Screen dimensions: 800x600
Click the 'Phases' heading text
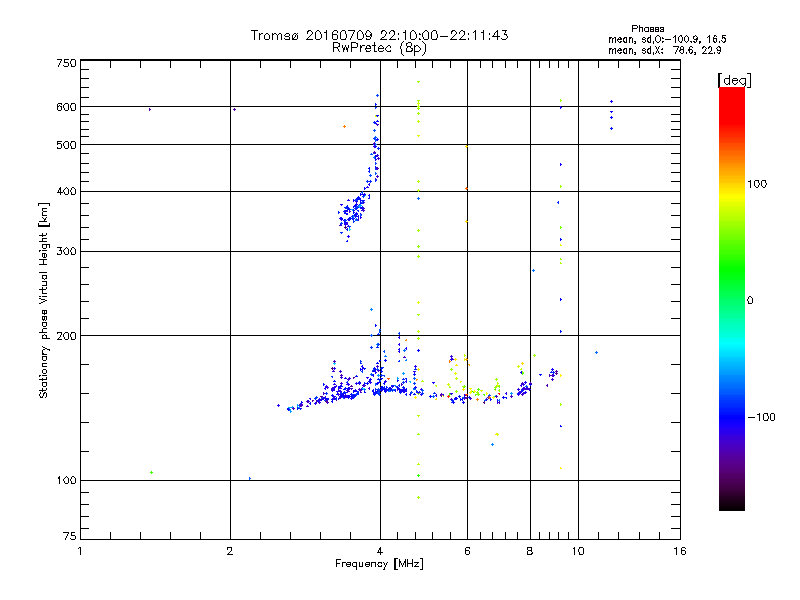tap(647, 29)
